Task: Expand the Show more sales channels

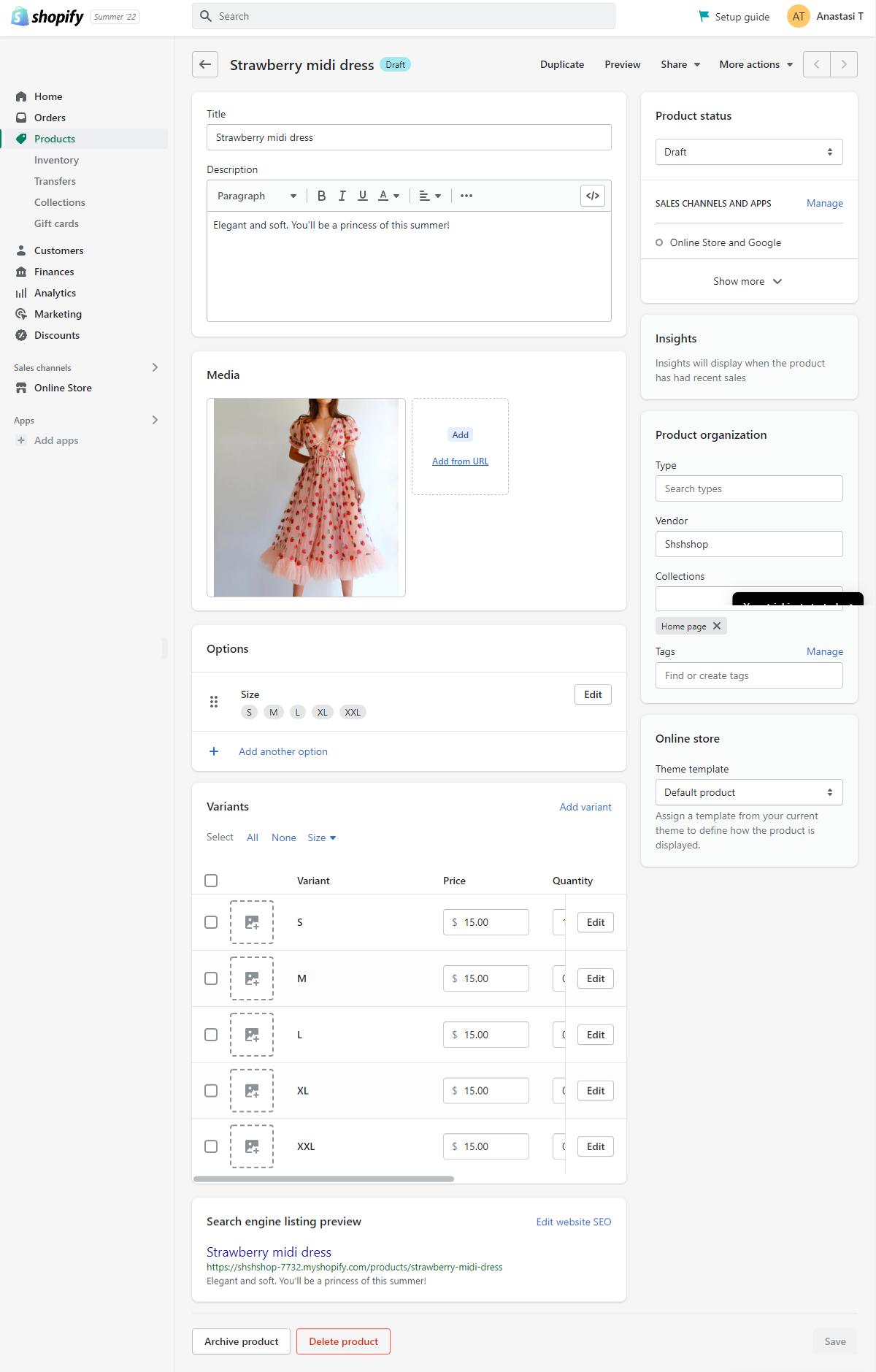Action: [x=748, y=281]
